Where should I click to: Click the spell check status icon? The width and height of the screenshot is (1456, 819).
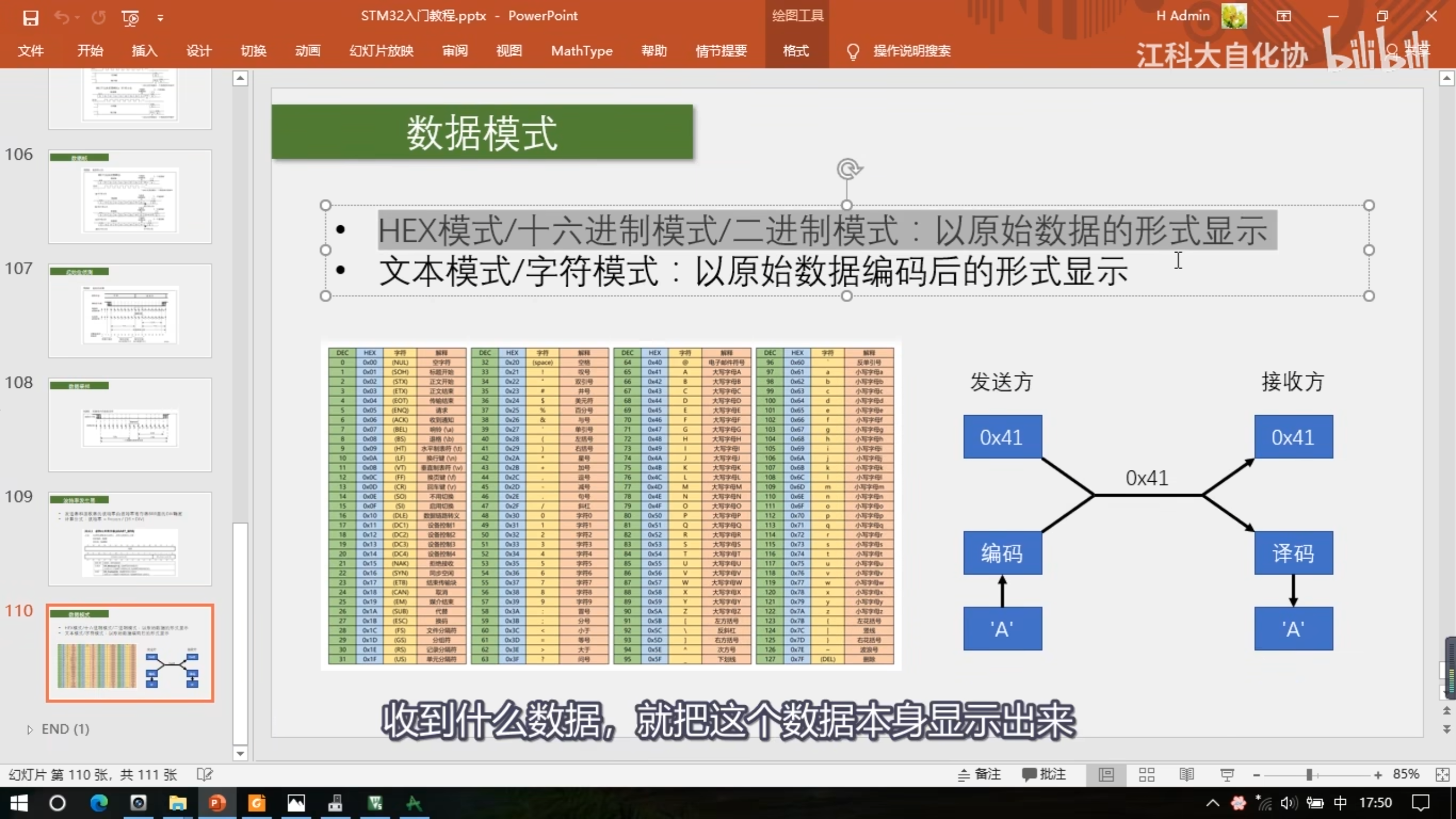click(204, 775)
